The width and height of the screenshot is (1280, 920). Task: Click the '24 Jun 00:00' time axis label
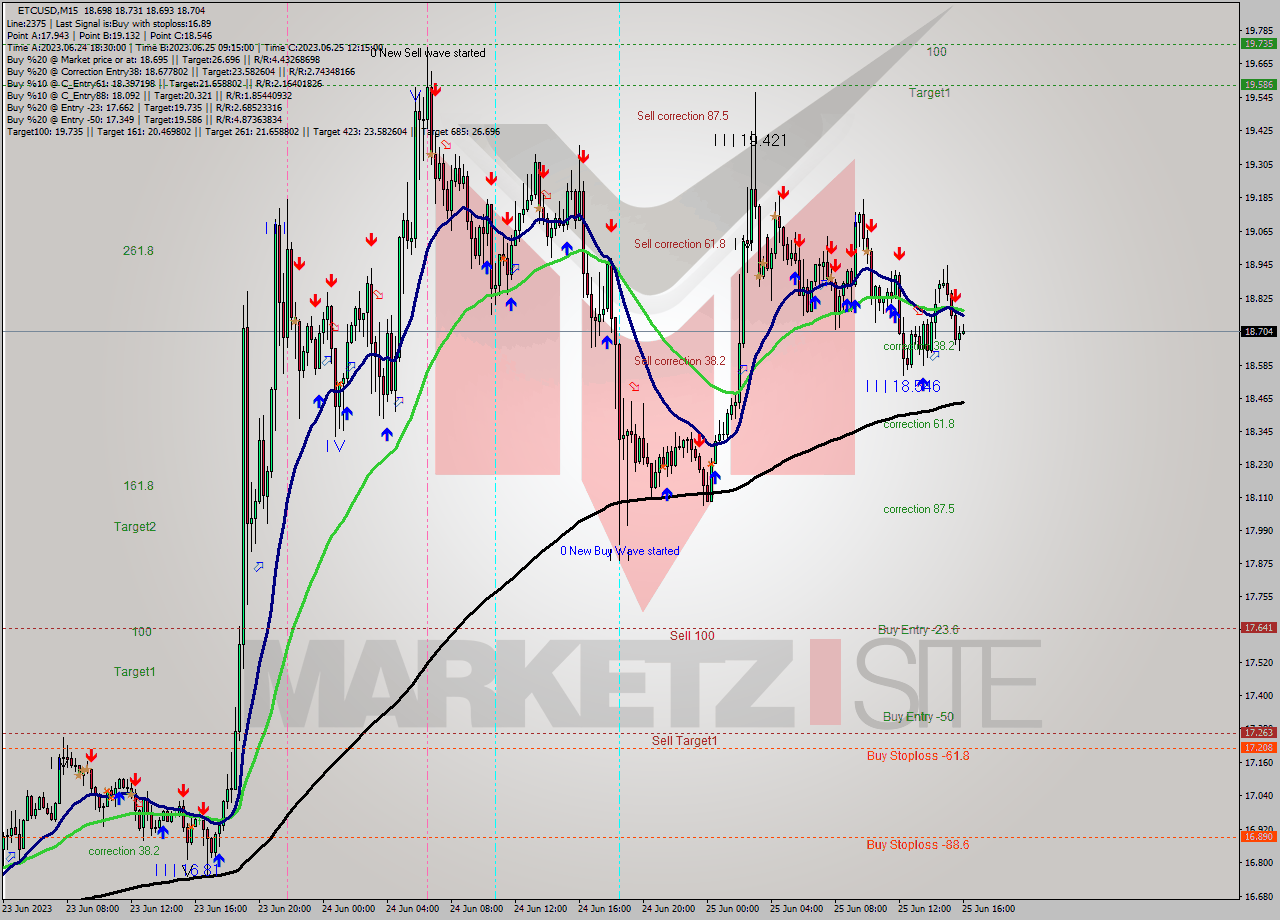[x=349, y=909]
